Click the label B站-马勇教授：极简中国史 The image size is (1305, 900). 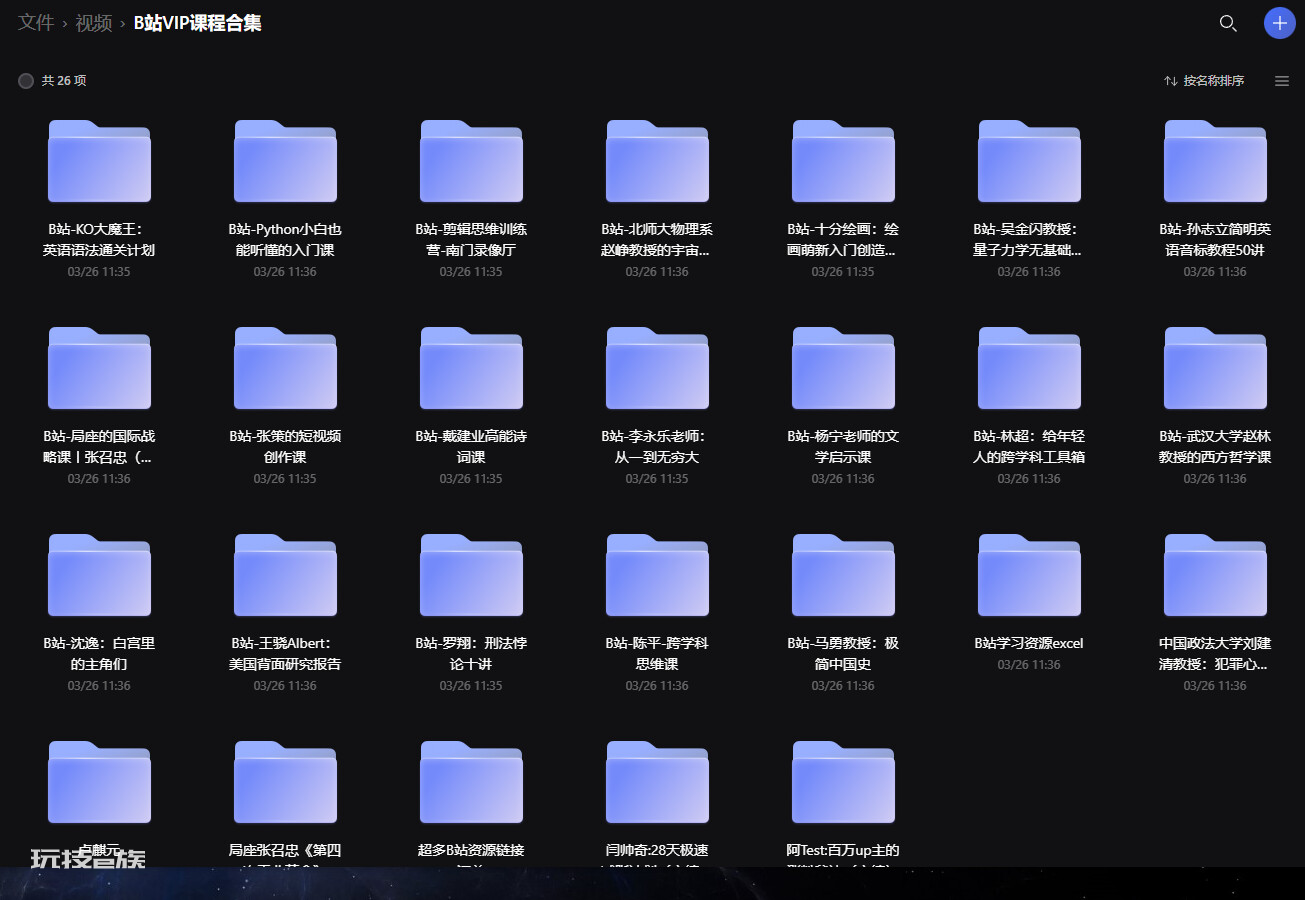pyautogui.click(x=843, y=654)
